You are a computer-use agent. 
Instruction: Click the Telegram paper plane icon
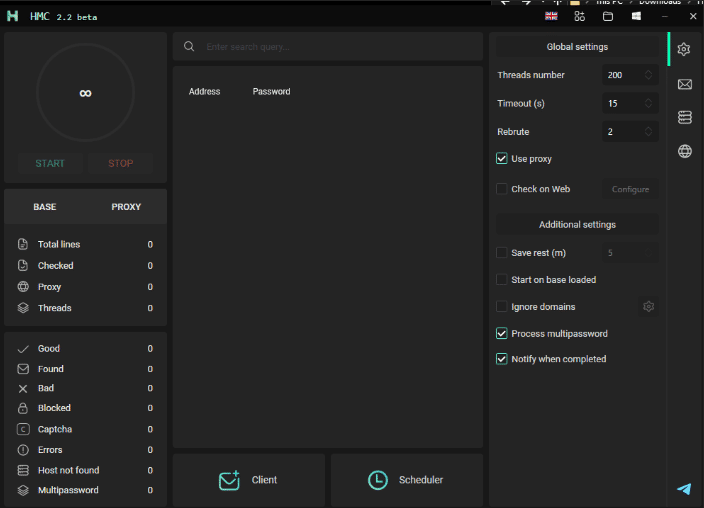tap(684, 489)
